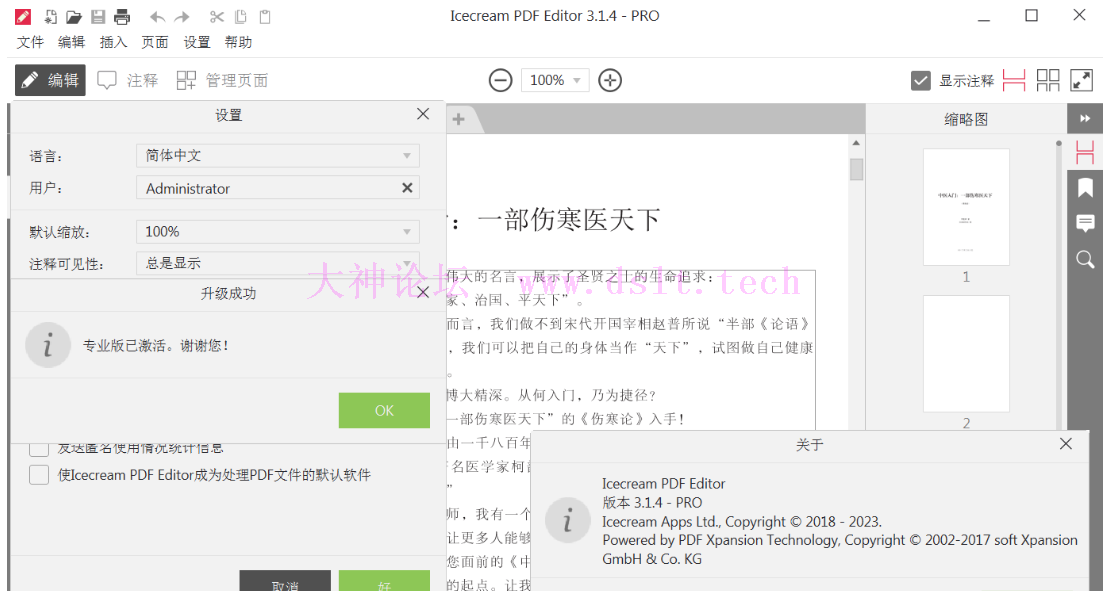Click the green 好 button in settings dialog
This screenshot has height=591, width=1107.
point(384,581)
